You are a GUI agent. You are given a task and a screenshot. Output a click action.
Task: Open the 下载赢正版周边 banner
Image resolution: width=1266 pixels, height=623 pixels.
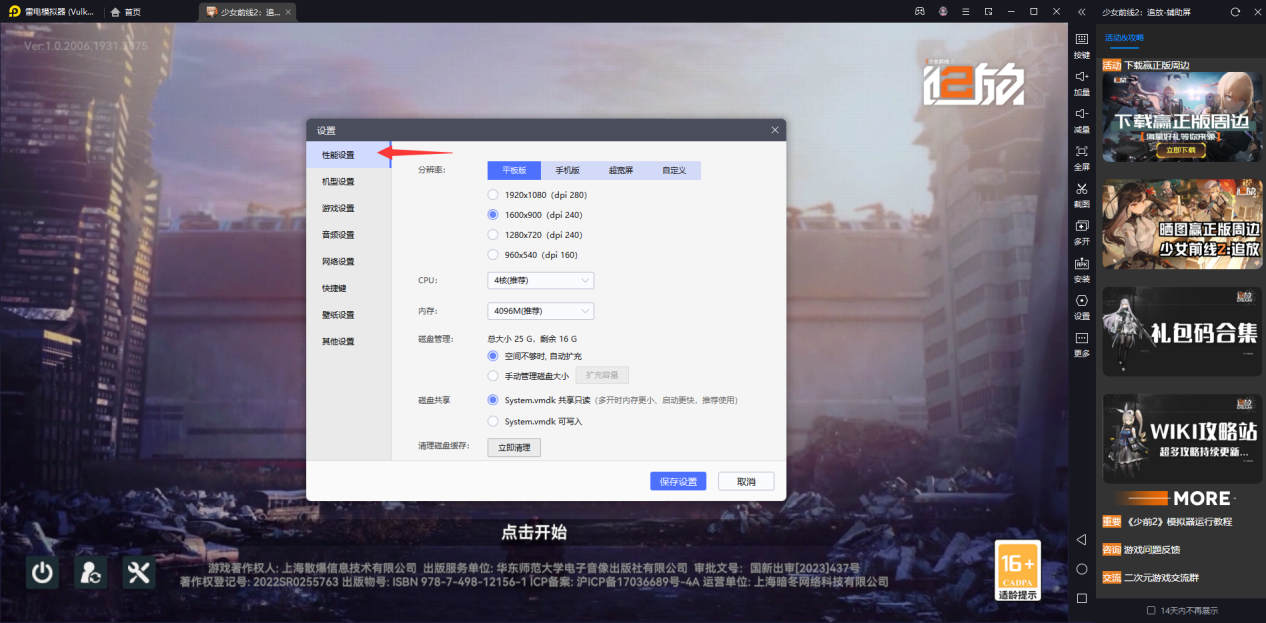click(x=1182, y=116)
